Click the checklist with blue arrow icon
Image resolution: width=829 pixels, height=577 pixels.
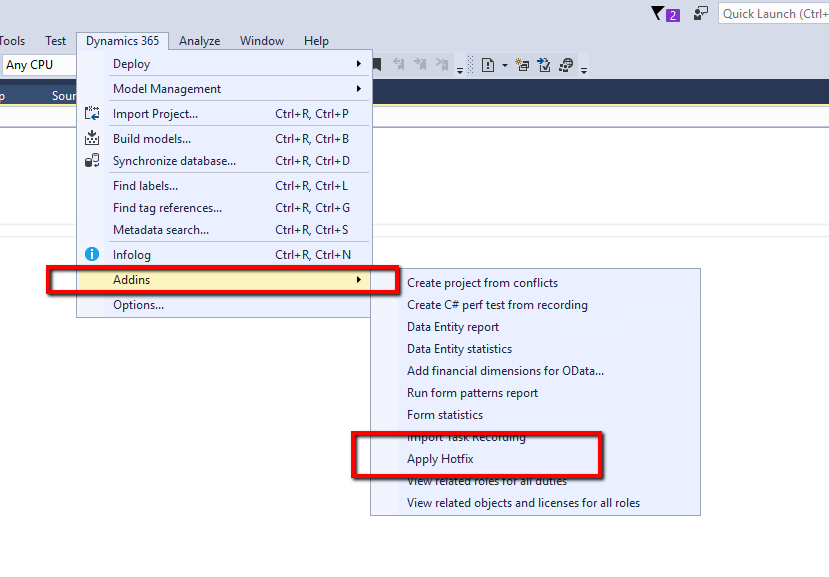[x=544, y=65]
